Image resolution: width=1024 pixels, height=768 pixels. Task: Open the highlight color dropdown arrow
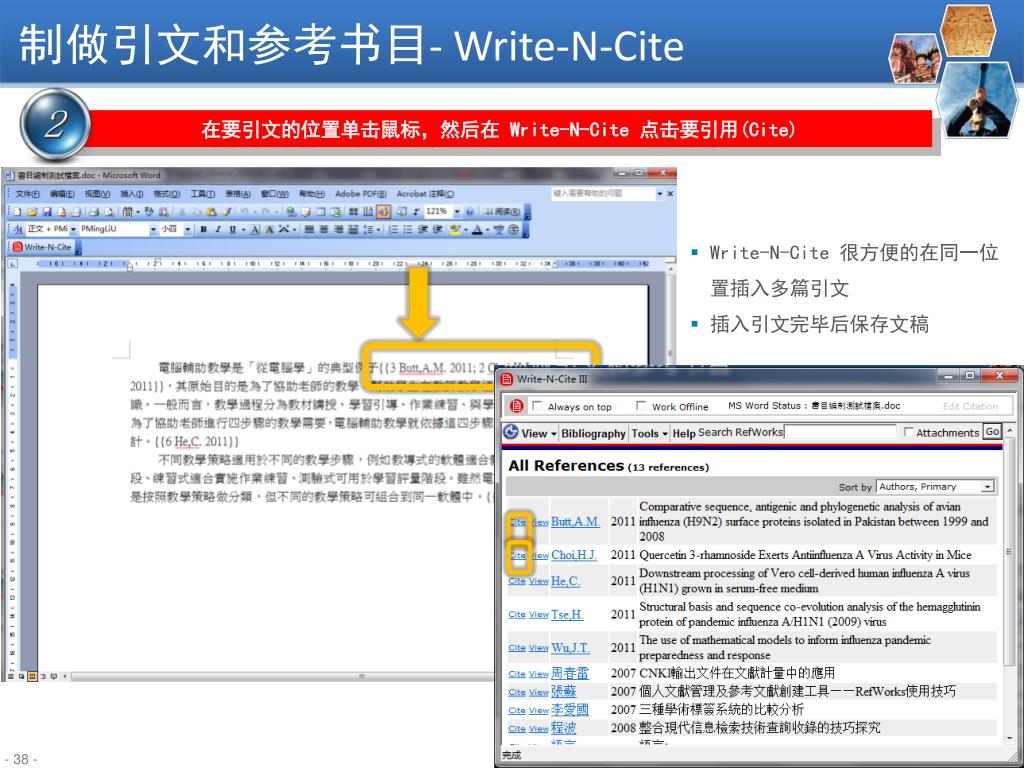[x=464, y=229]
